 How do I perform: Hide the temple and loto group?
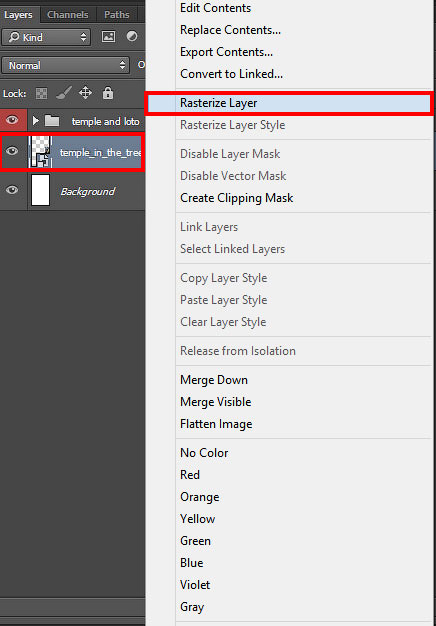[12, 120]
